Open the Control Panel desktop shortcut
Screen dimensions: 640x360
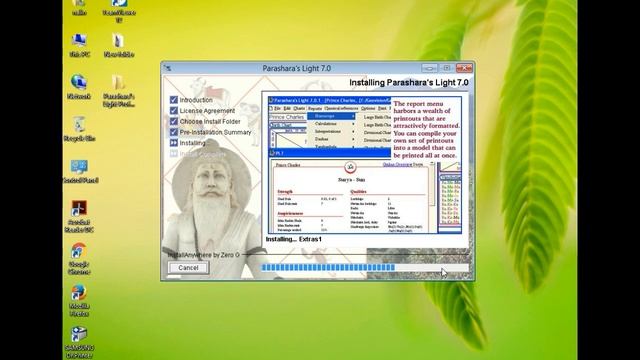coord(80,171)
